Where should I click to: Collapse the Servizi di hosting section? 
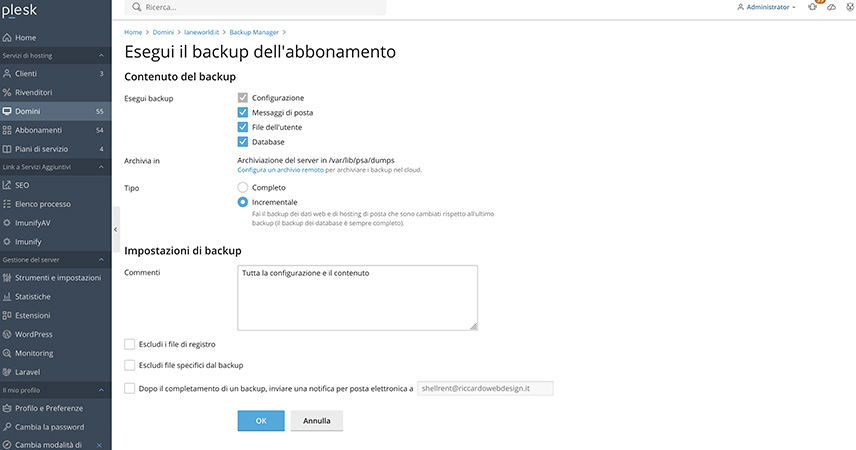click(103, 56)
